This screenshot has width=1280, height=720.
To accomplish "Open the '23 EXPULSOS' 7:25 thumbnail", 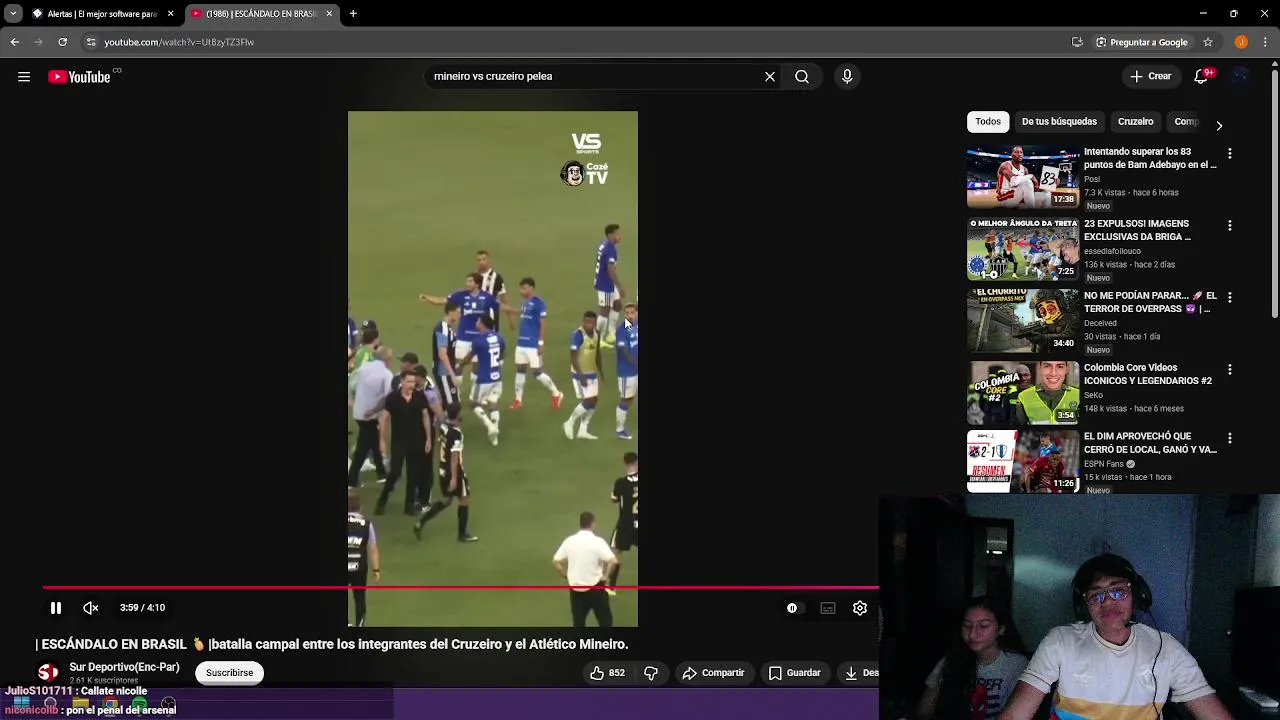I will point(1023,249).
